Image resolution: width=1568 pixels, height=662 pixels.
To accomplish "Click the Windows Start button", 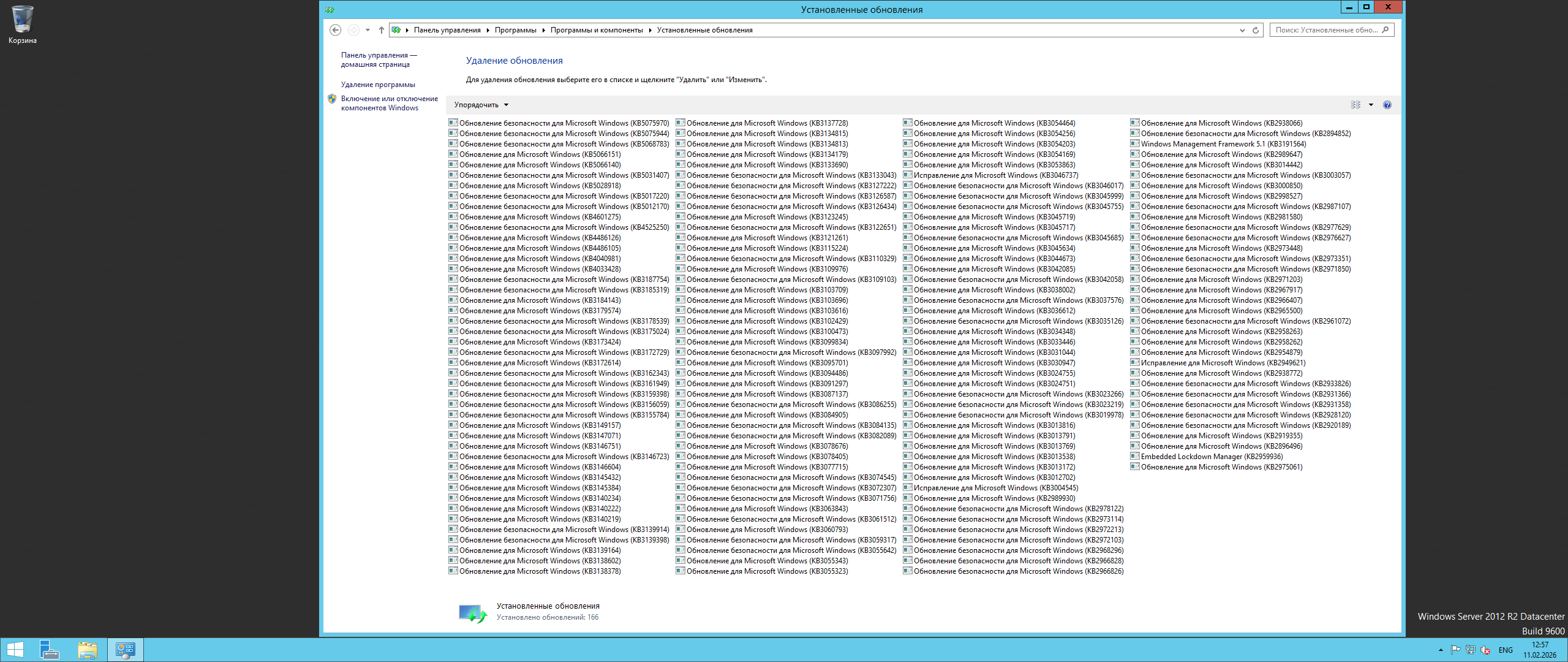I will coord(15,650).
